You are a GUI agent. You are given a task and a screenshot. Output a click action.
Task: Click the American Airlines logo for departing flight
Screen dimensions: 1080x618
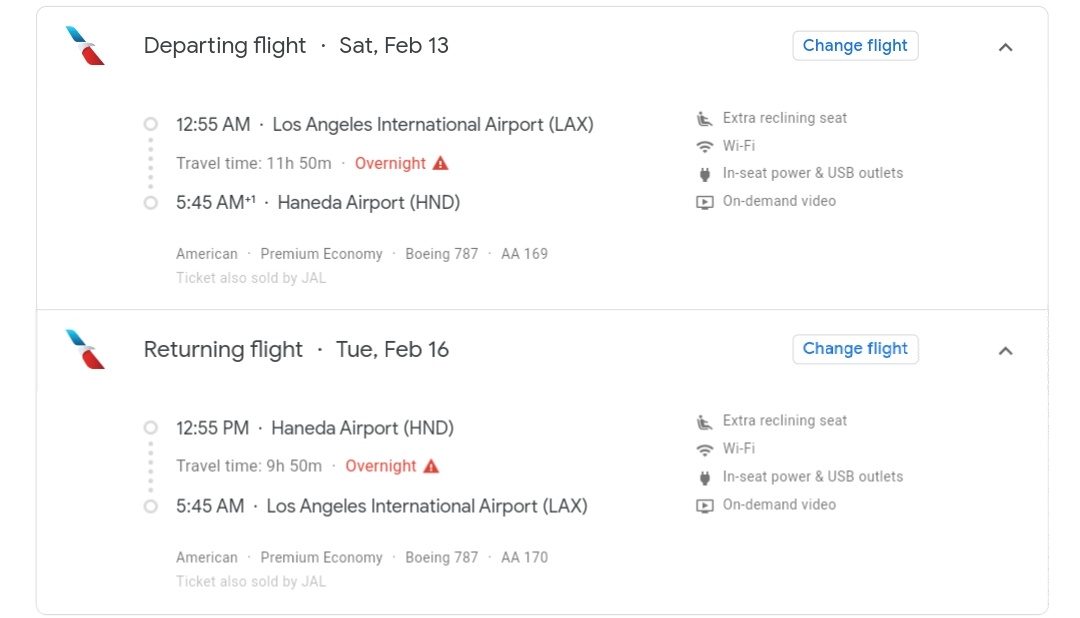pos(85,46)
